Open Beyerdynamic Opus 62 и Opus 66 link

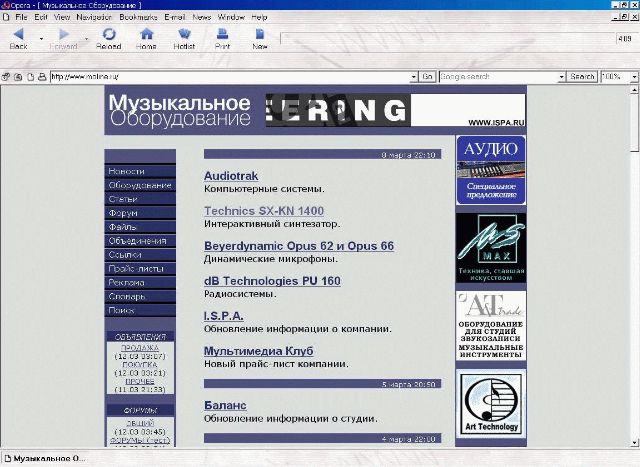299,246
